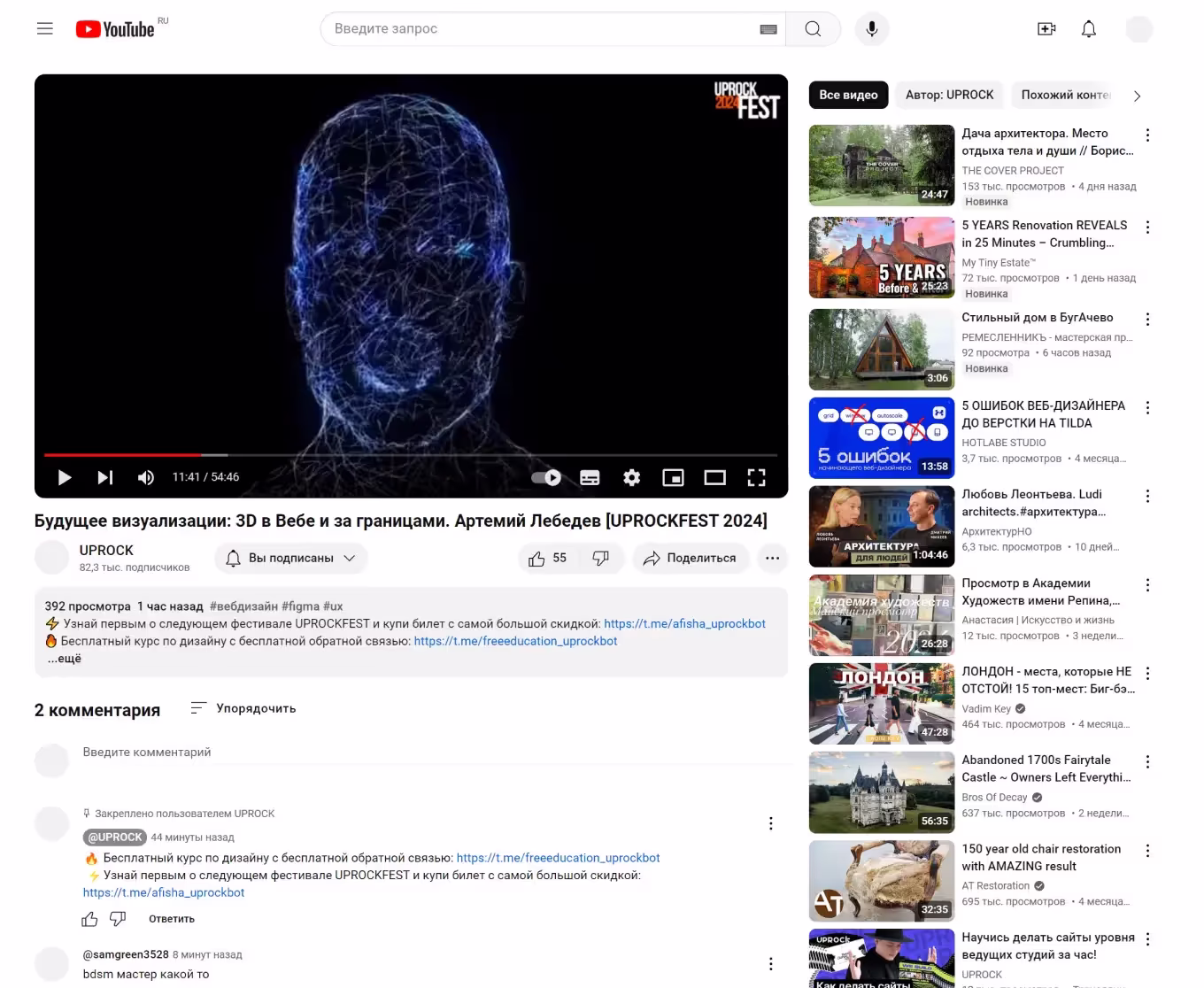The image size is (1204, 988).
Task: Expand the description with '...ещё'
Action: coord(65,659)
